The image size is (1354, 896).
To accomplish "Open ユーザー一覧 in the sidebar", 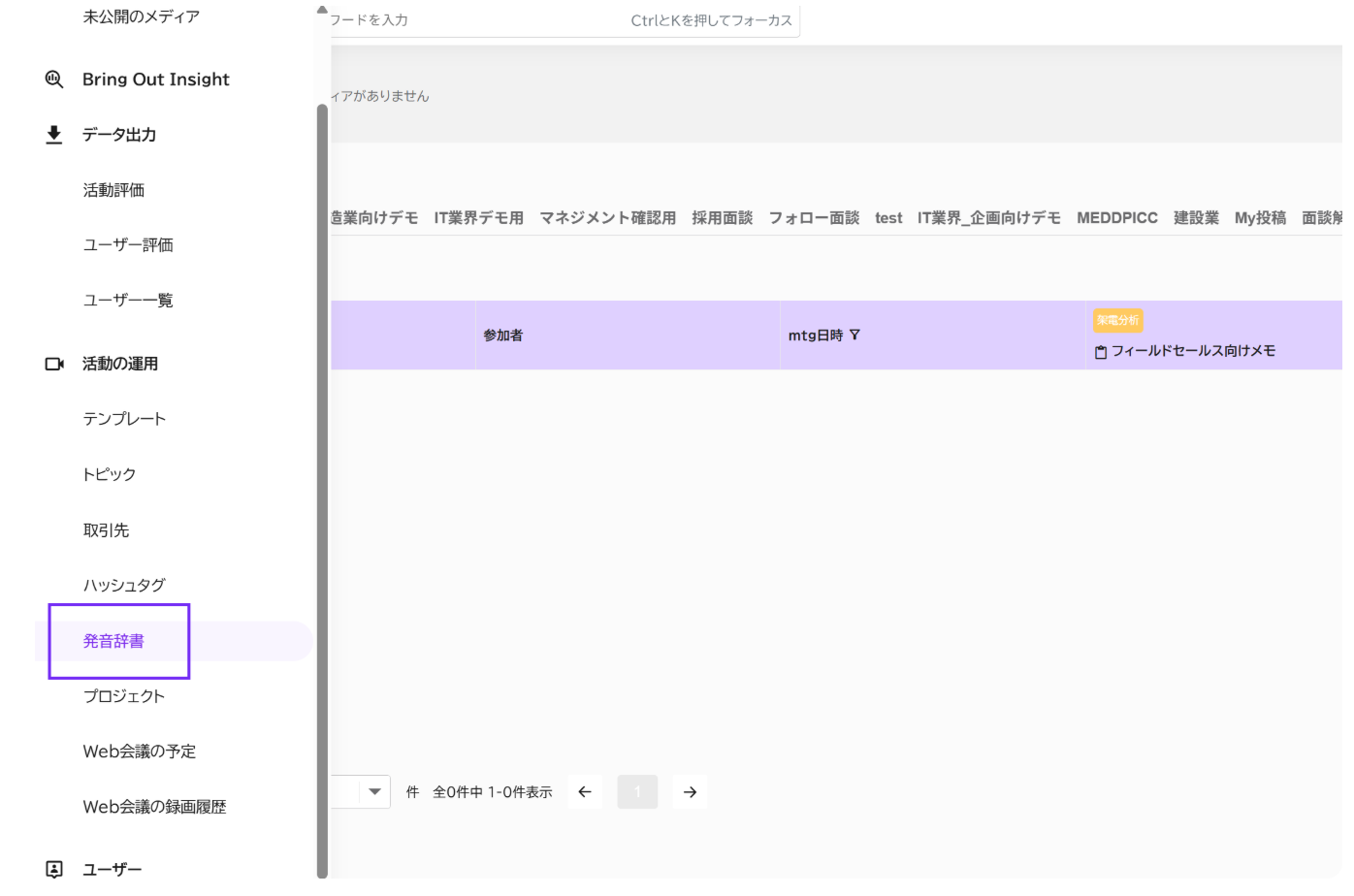I will [x=128, y=301].
